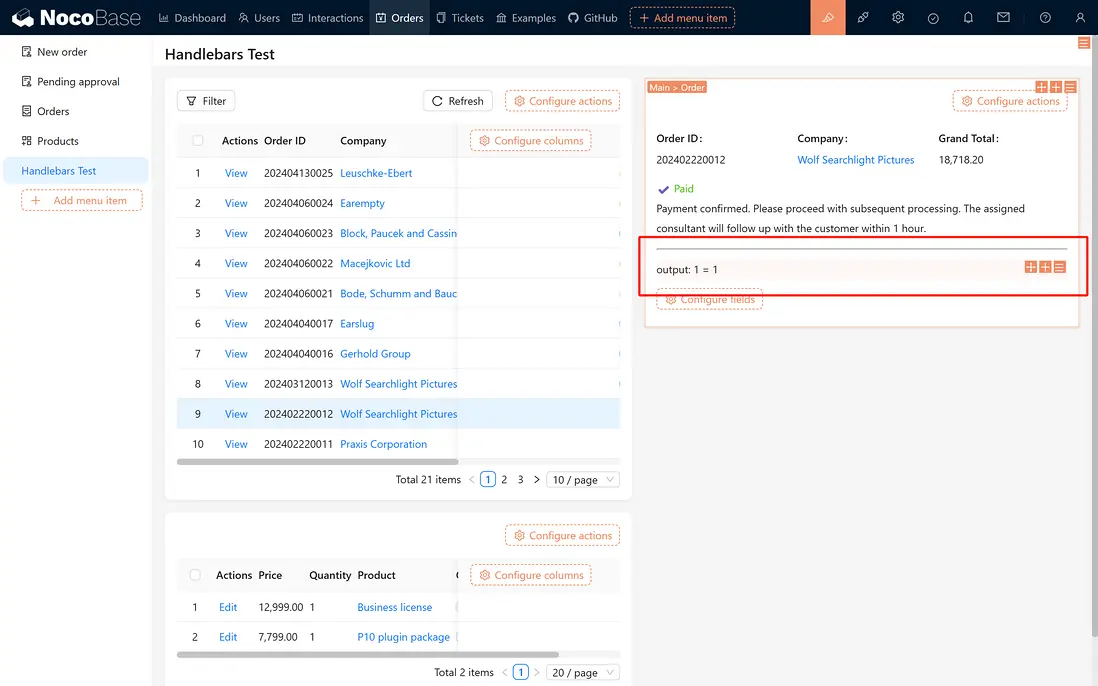Open the notifications bell
The image size is (1098, 686).
click(968, 18)
